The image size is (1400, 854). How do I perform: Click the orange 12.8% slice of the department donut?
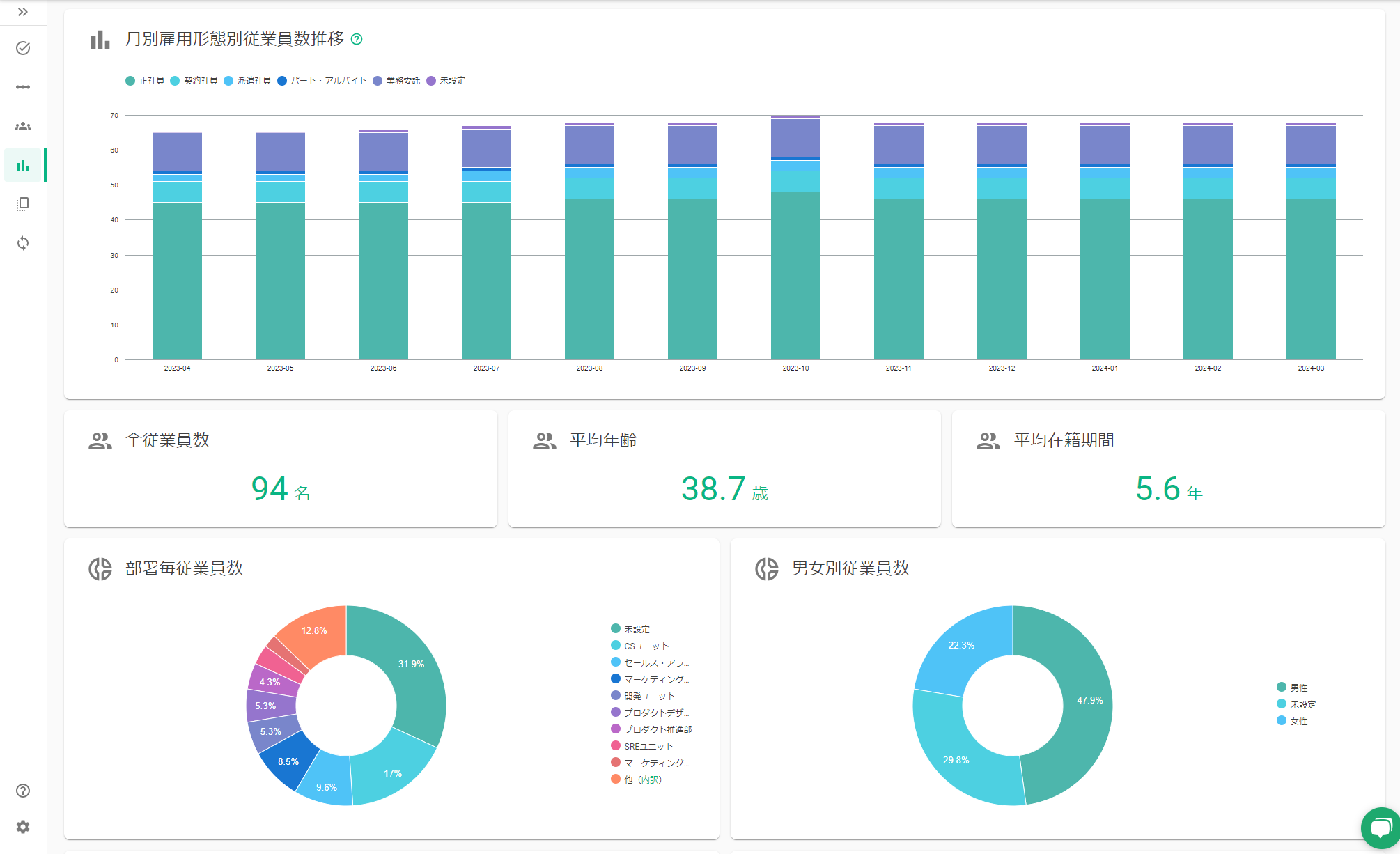pyautogui.click(x=314, y=630)
